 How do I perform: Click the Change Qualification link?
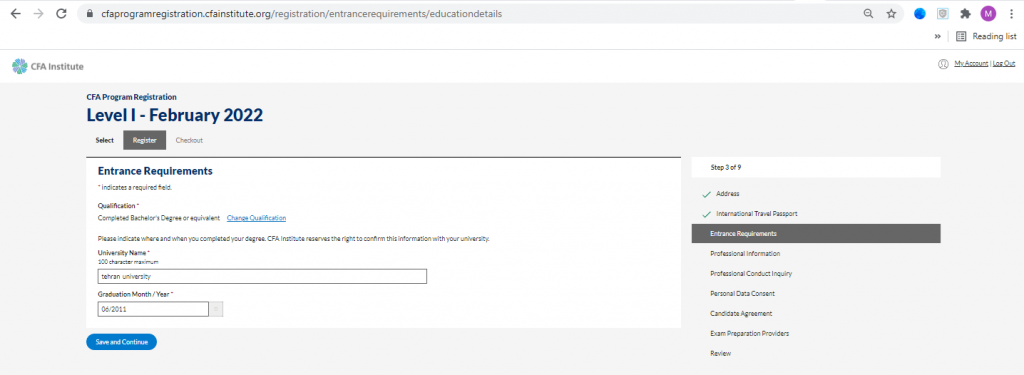pos(256,218)
